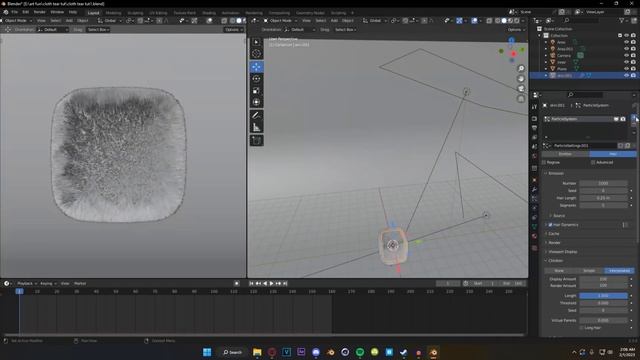
Task: Toggle the Hair Dynamics checkbox
Action: (550, 225)
